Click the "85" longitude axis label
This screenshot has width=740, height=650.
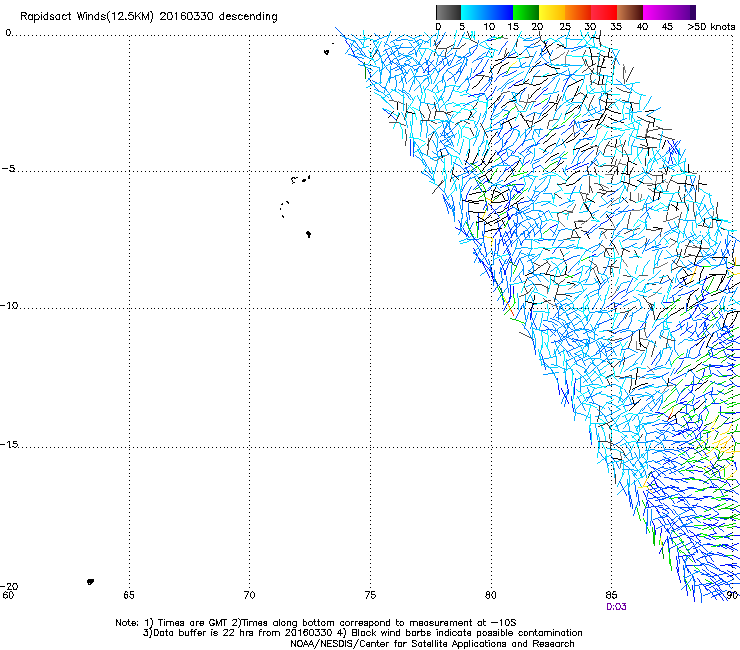(611, 595)
